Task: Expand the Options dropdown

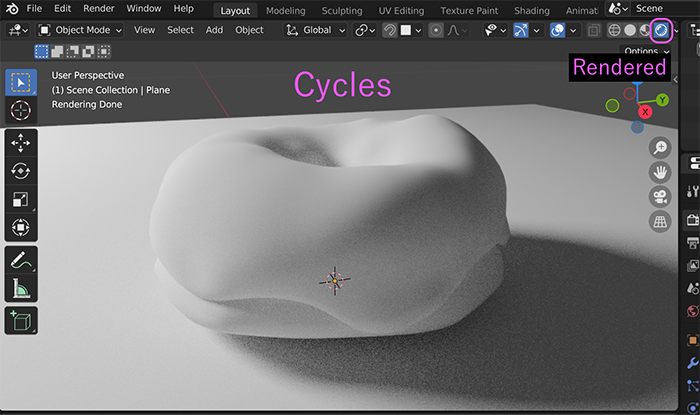Action: point(646,51)
